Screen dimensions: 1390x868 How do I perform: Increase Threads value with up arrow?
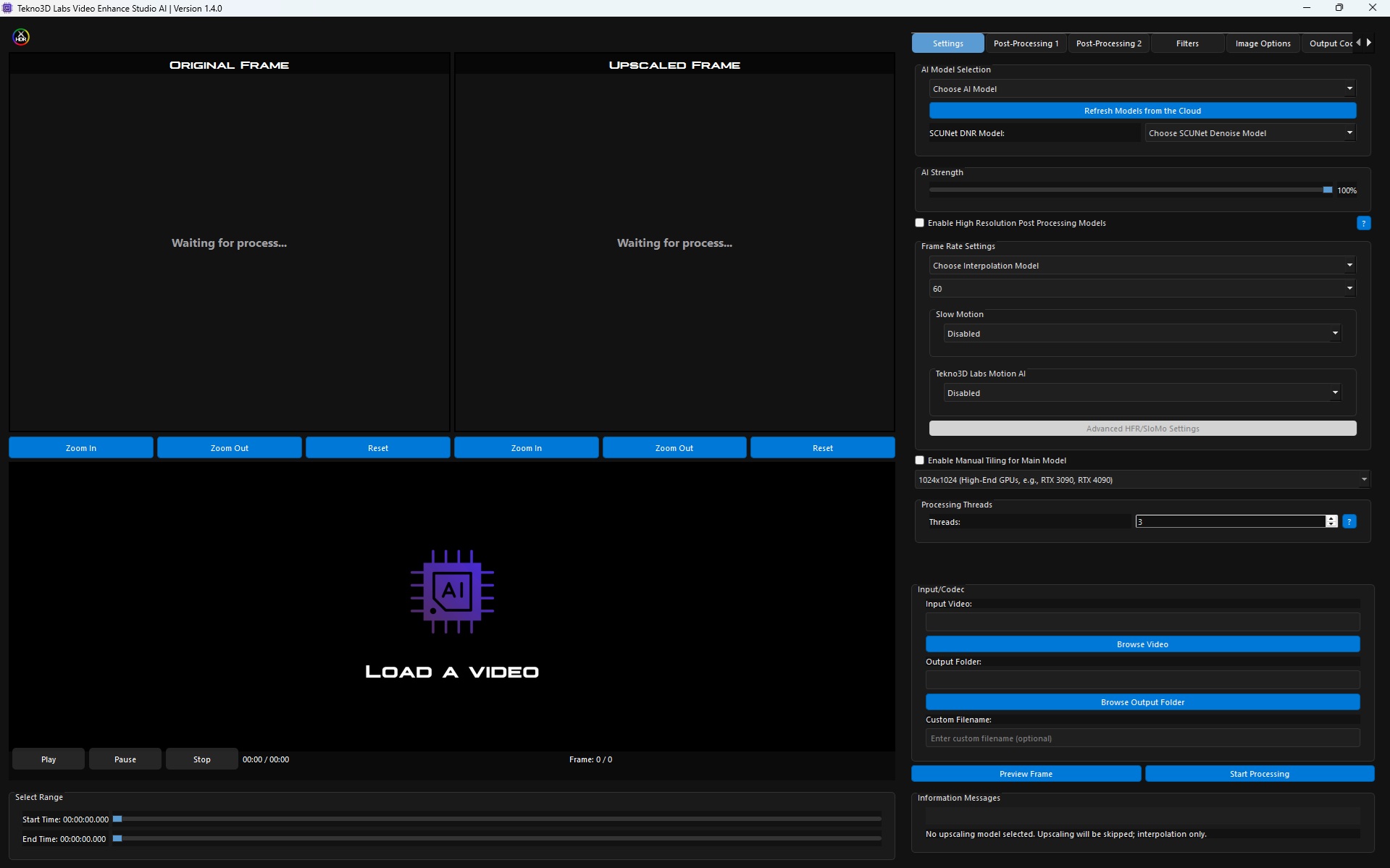click(1331, 518)
